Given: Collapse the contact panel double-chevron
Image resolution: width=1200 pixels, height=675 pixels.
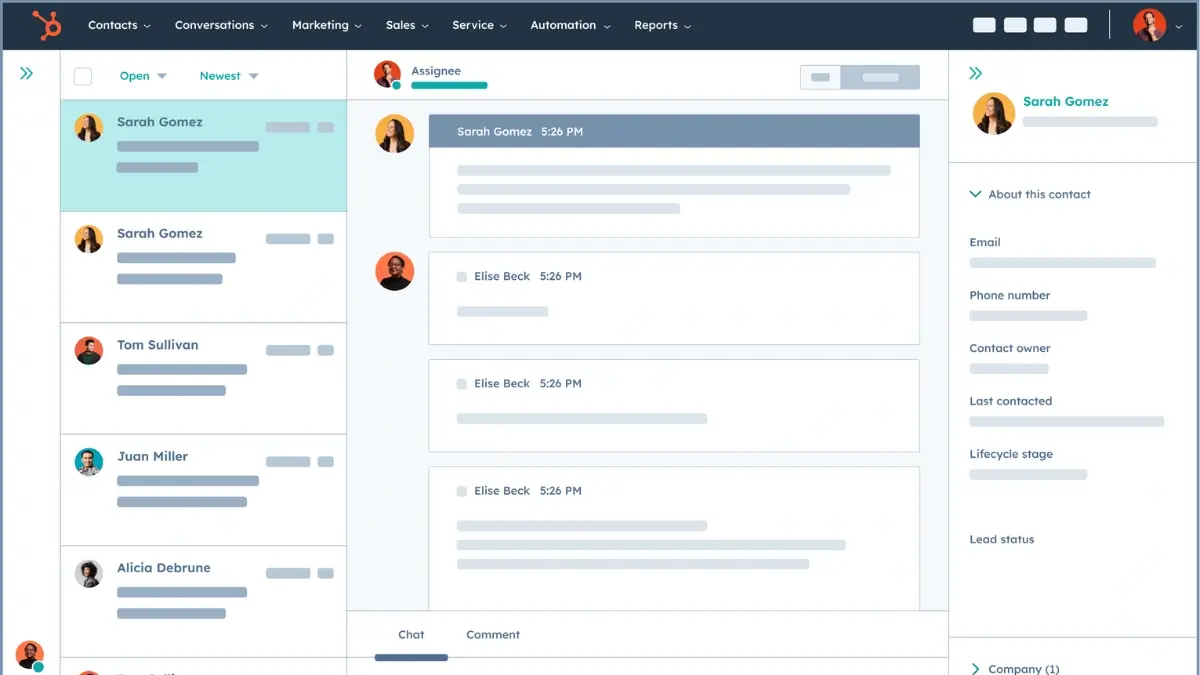Looking at the screenshot, I should pos(976,73).
